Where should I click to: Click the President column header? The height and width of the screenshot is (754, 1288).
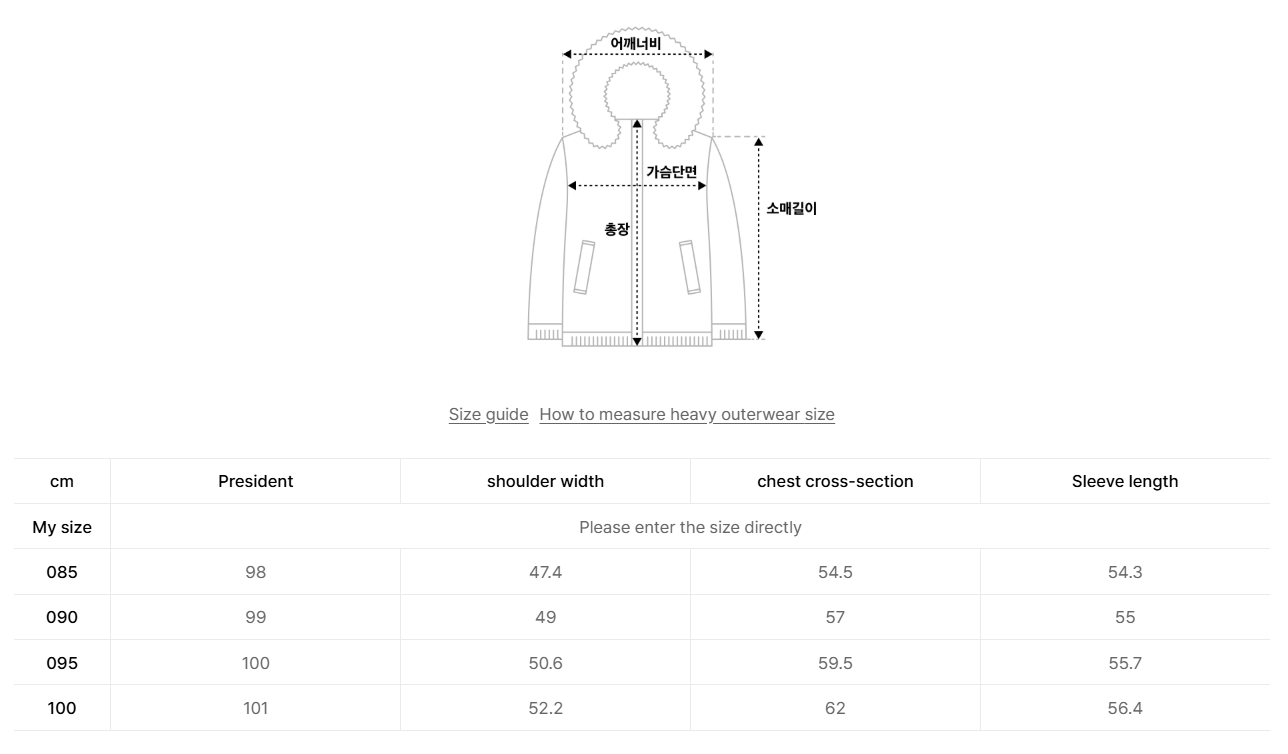click(x=255, y=481)
